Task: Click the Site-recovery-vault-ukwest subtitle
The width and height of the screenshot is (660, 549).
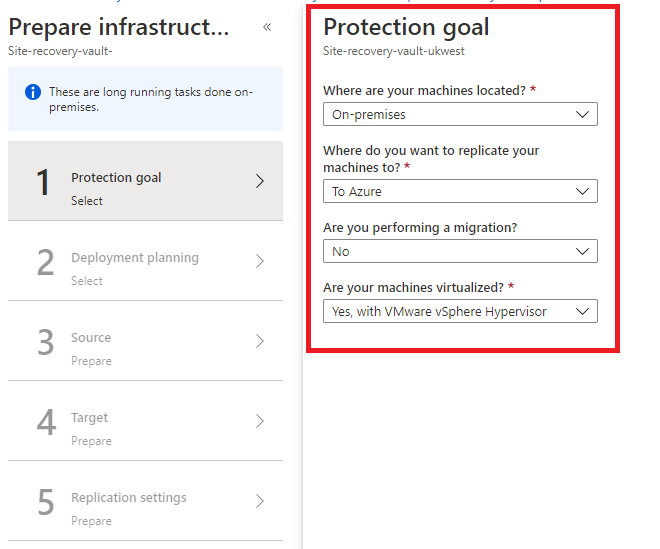Action: [x=394, y=51]
